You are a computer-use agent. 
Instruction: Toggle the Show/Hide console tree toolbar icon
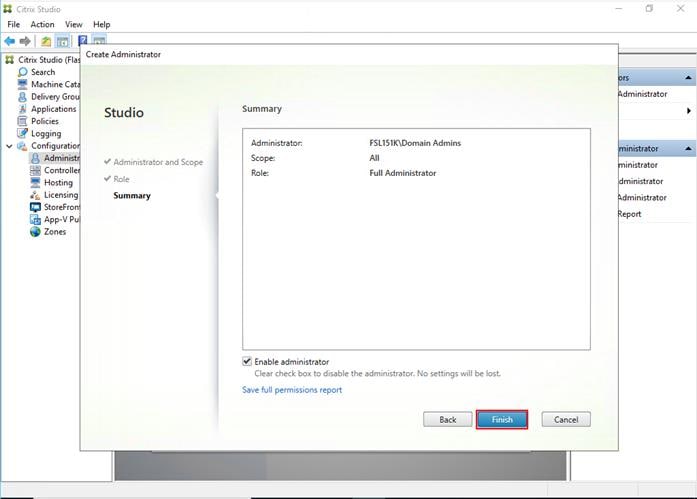63,42
